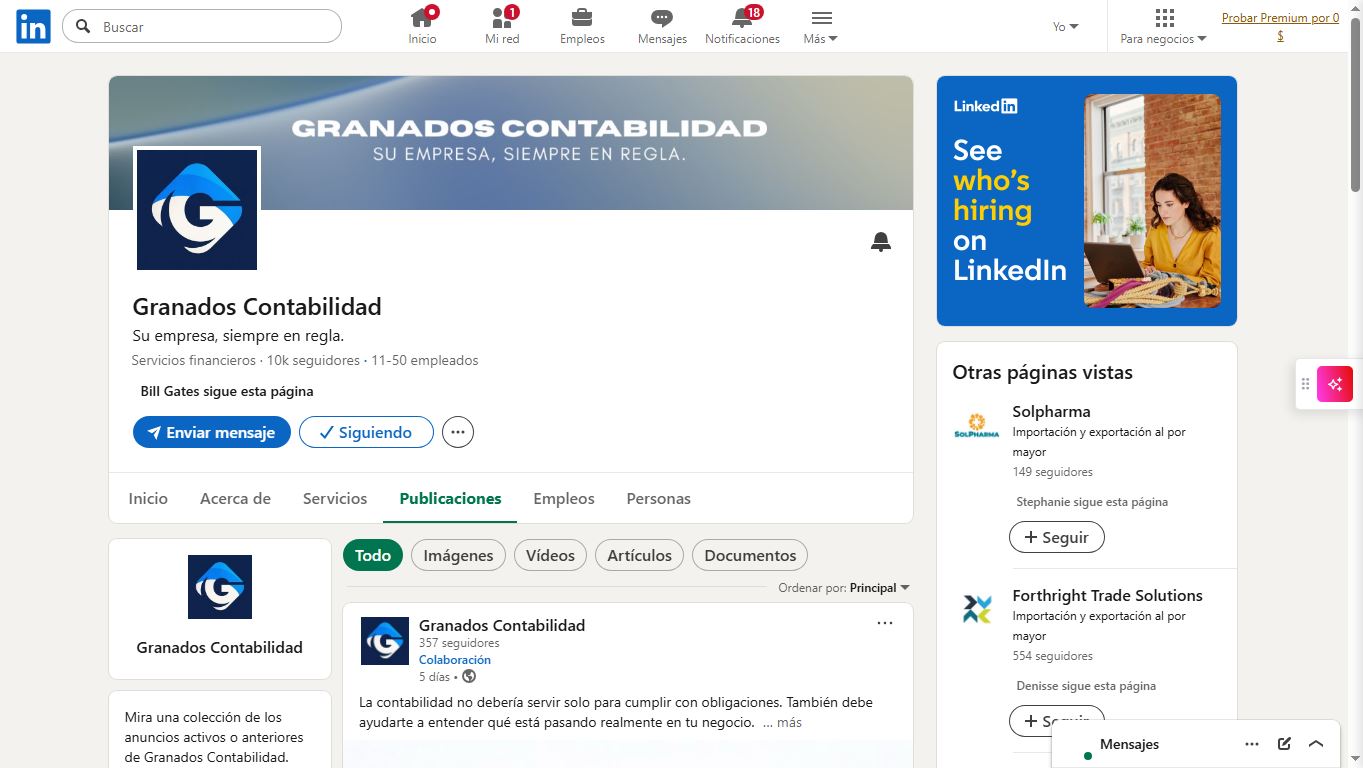Click the pink AI sparkle icon

(1335, 384)
